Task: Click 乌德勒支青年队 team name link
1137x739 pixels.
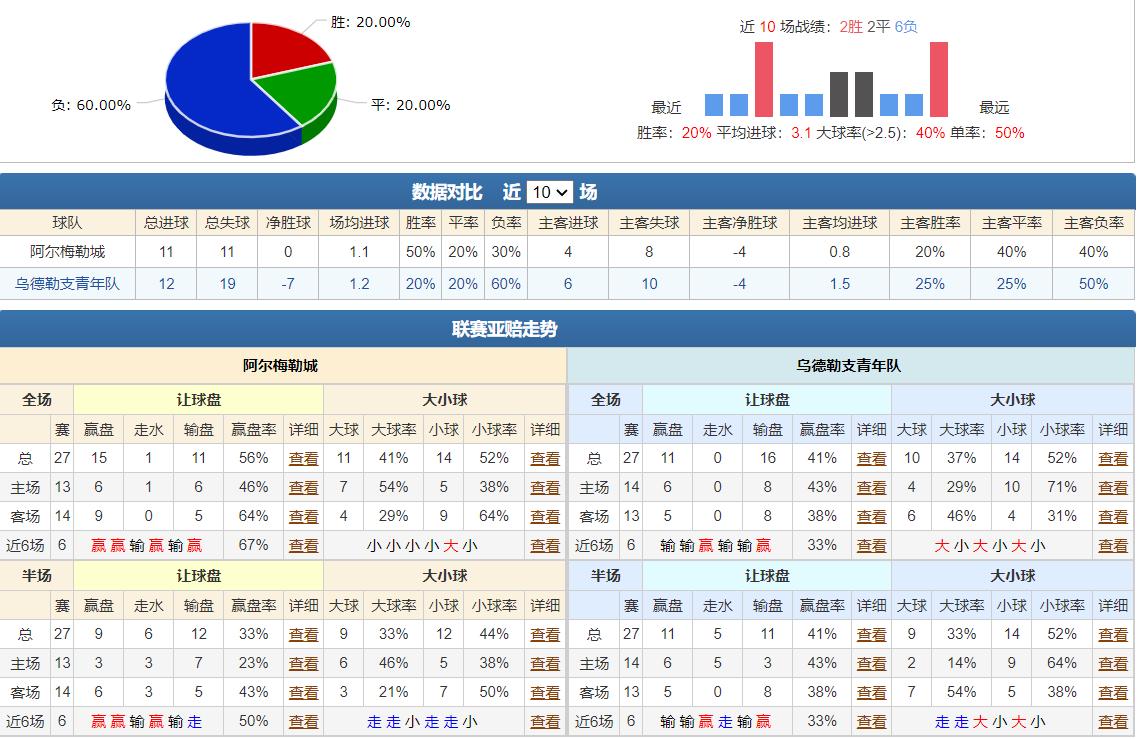Action: (66, 284)
